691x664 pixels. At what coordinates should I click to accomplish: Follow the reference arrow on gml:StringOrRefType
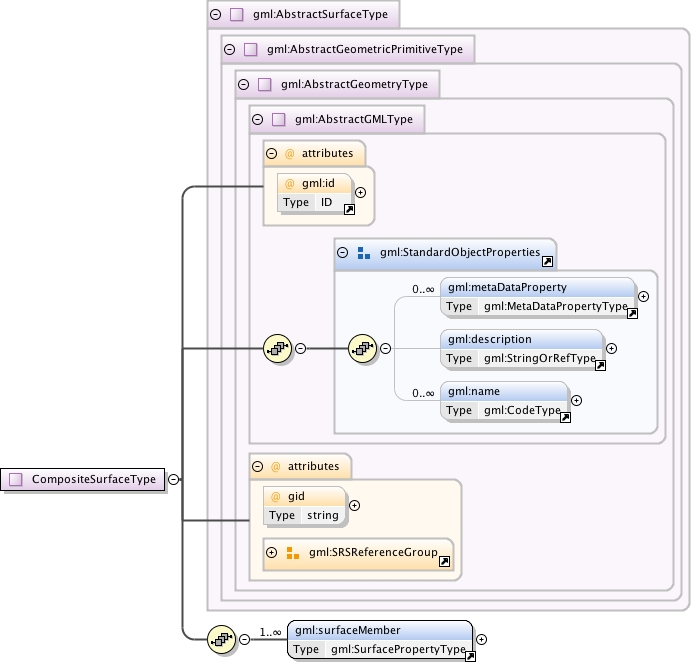(x=600, y=366)
